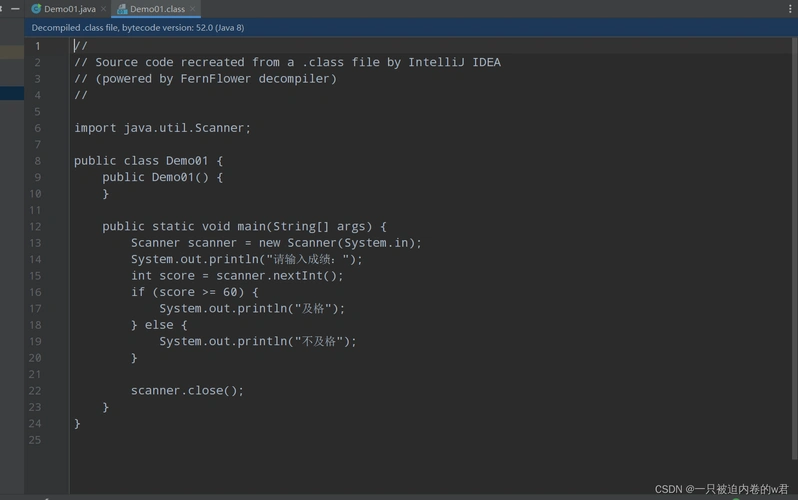798x500 pixels.
Task: Place cursor on import java.util.Scanner line
Action: (x=162, y=128)
